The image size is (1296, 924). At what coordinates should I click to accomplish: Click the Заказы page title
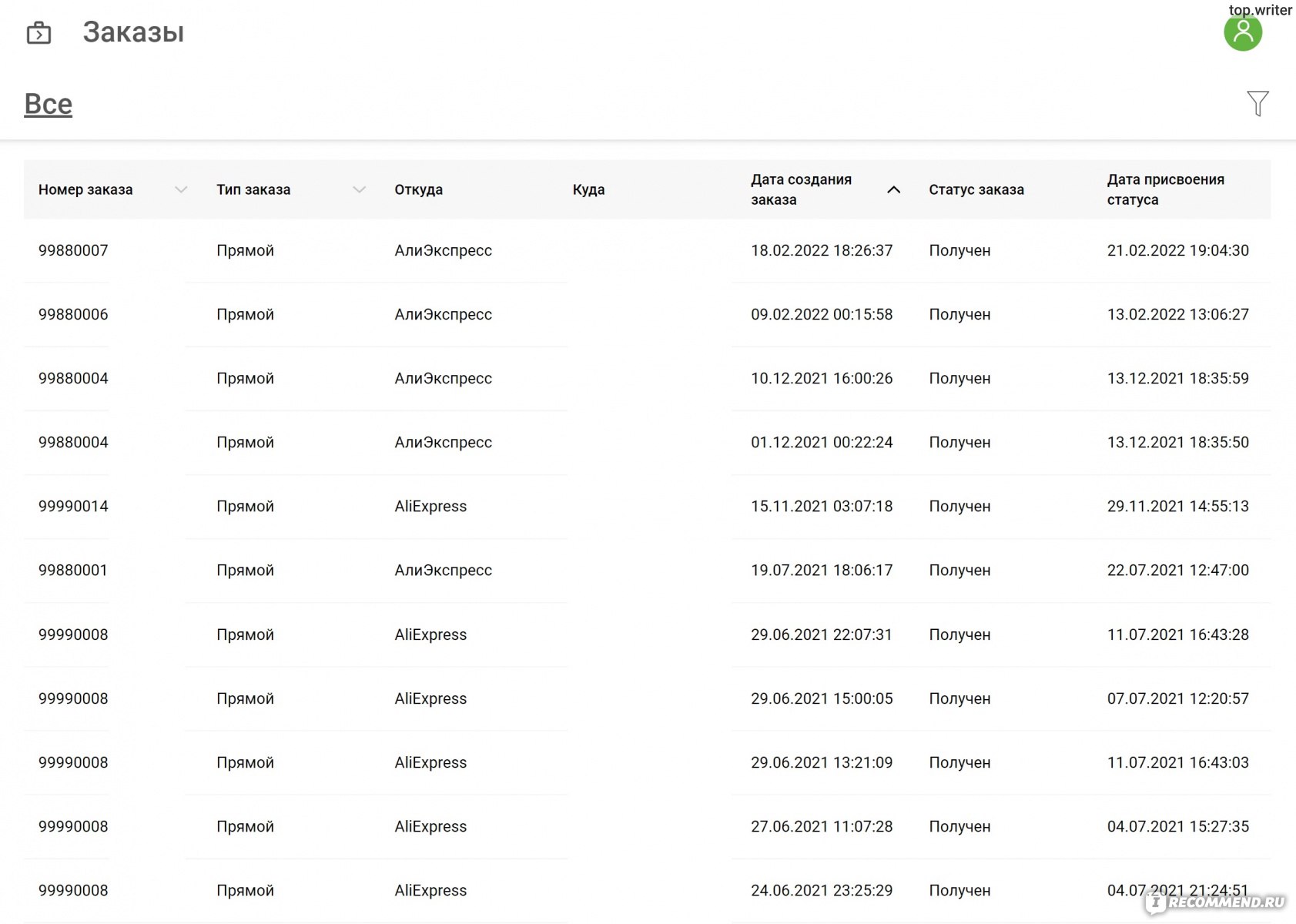pyautogui.click(x=133, y=32)
